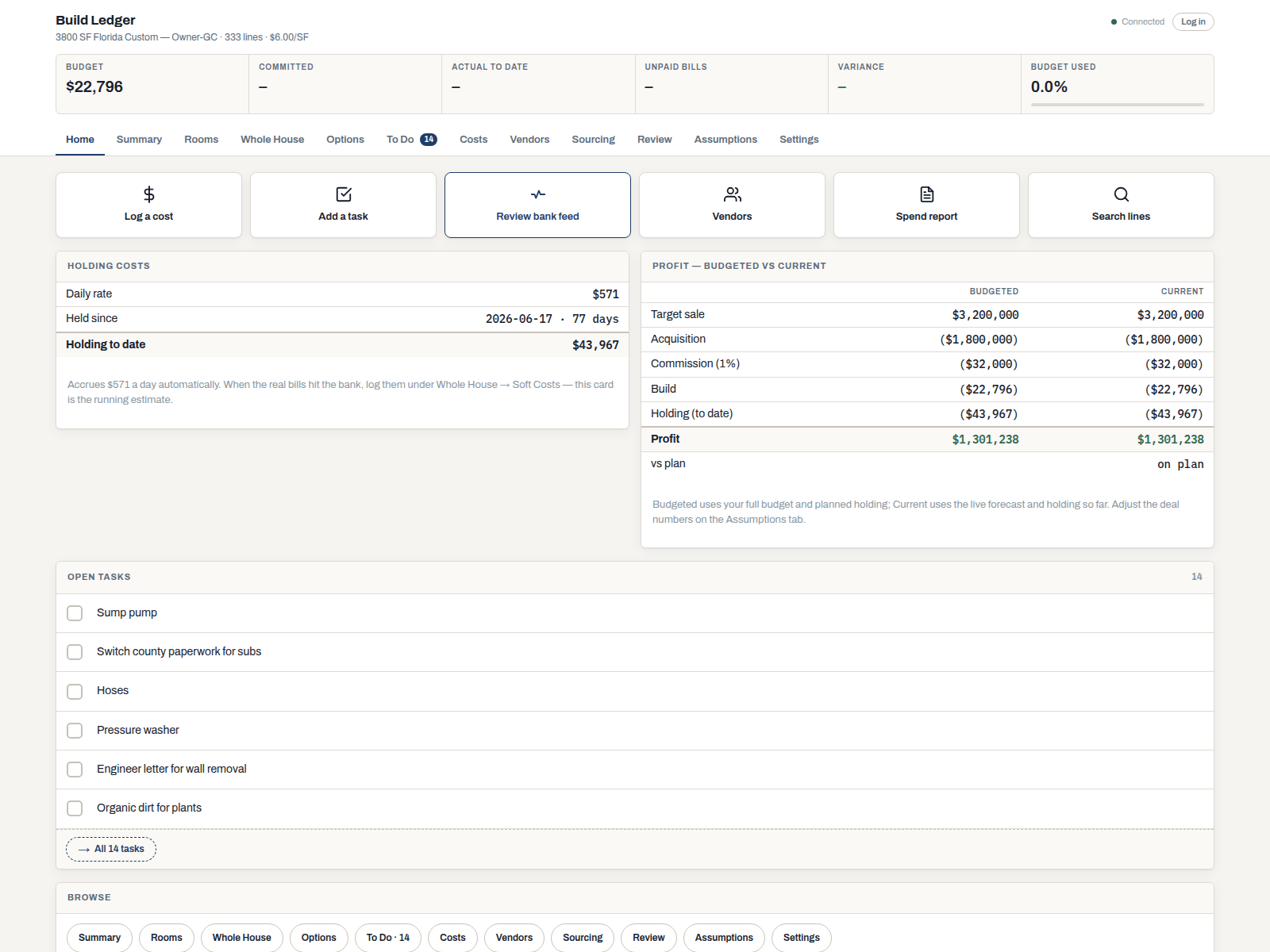Click the Build budgeted ($22,796) value
Screen dimensions: 1270x952
point(989,390)
